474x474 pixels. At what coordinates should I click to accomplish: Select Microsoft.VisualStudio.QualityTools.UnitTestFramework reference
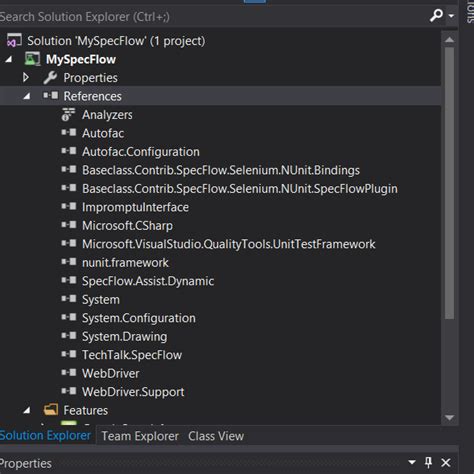[x=229, y=244]
